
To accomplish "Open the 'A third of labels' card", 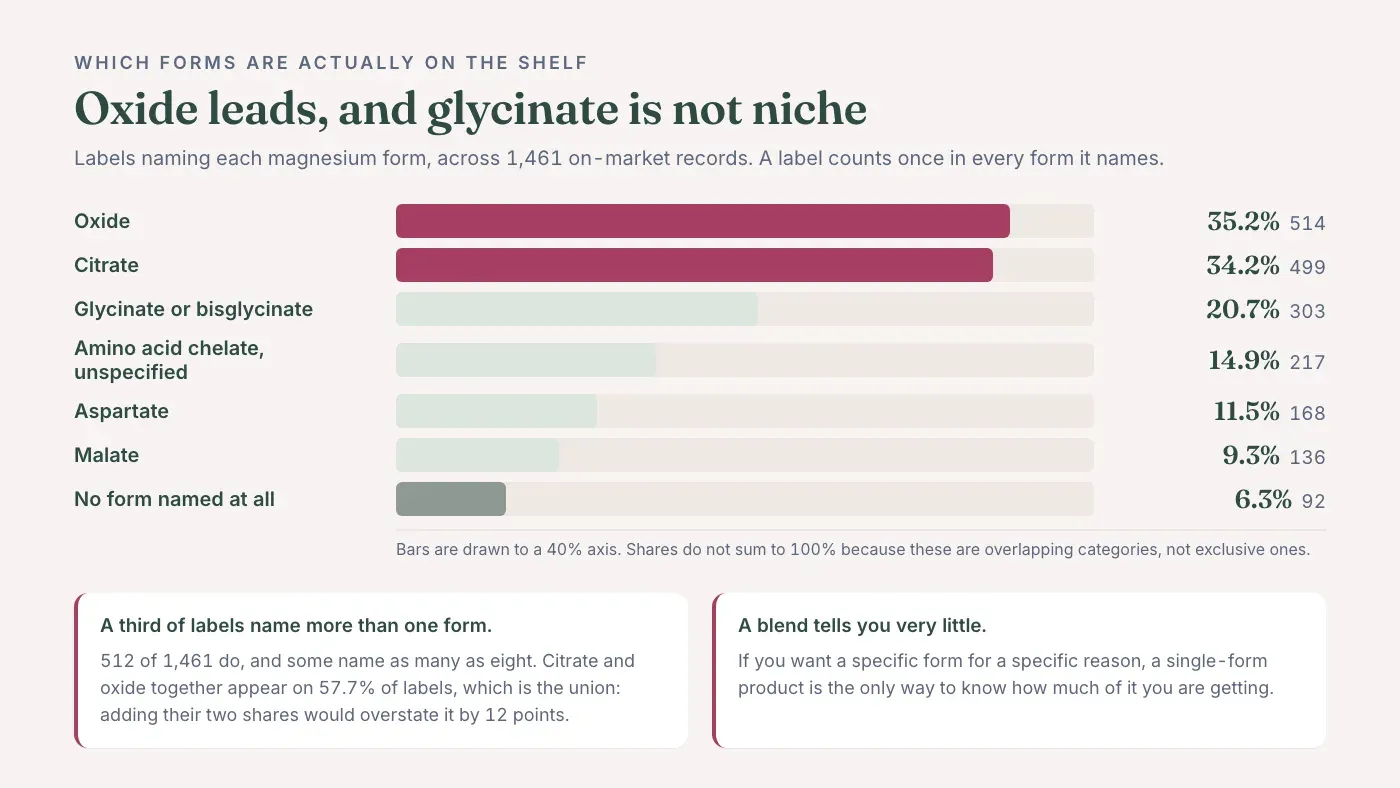I will coord(381,670).
